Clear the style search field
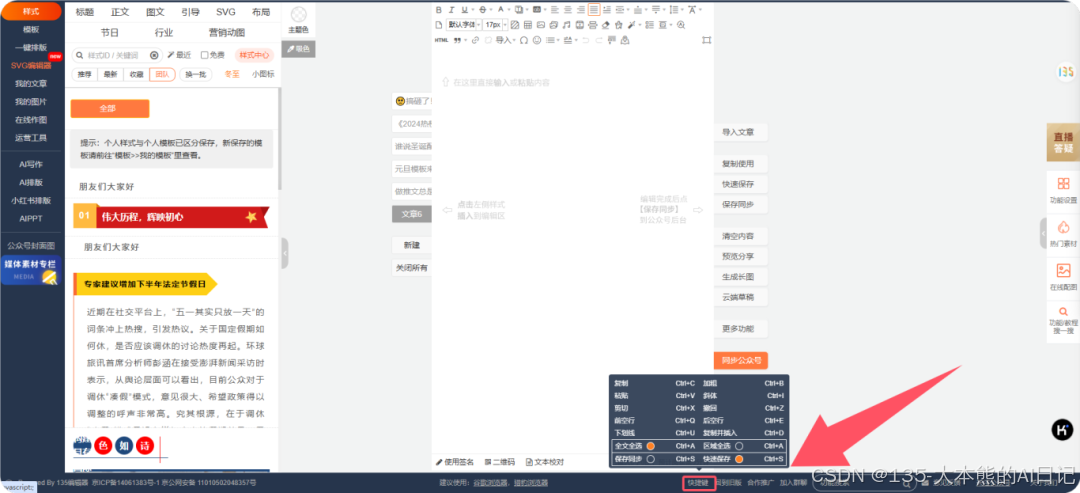The image size is (1080, 493). [x=154, y=55]
